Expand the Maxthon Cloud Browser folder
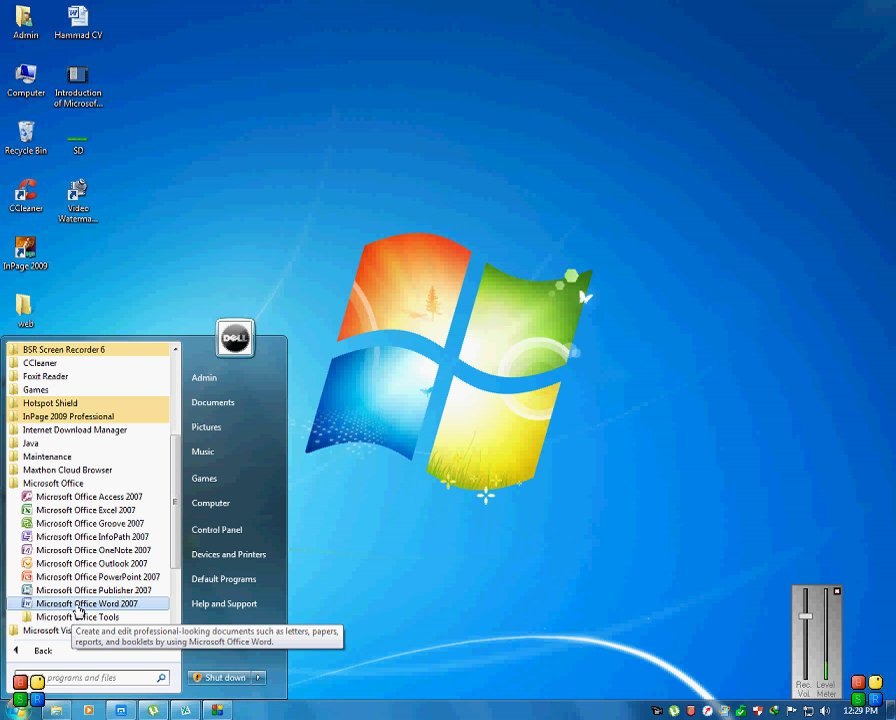This screenshot has height=720, width=896. (x=88, y=470)
